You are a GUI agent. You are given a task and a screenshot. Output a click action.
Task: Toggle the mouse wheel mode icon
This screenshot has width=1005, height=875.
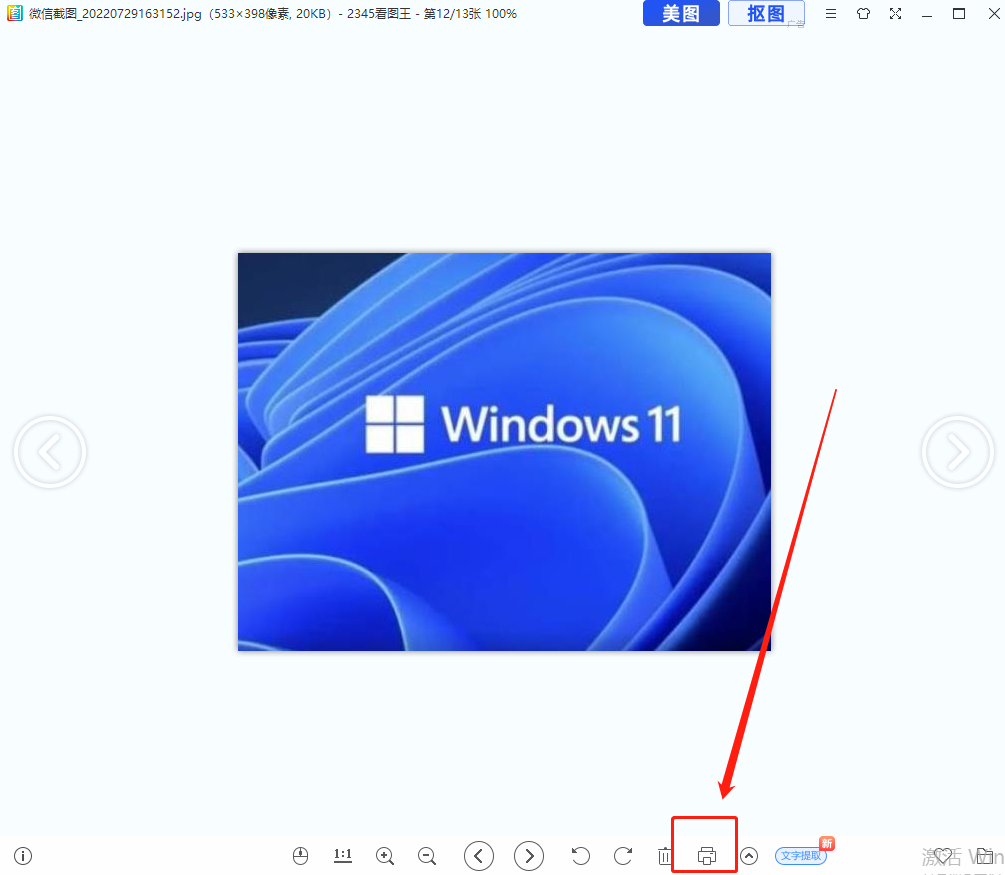tap(301, 856)
